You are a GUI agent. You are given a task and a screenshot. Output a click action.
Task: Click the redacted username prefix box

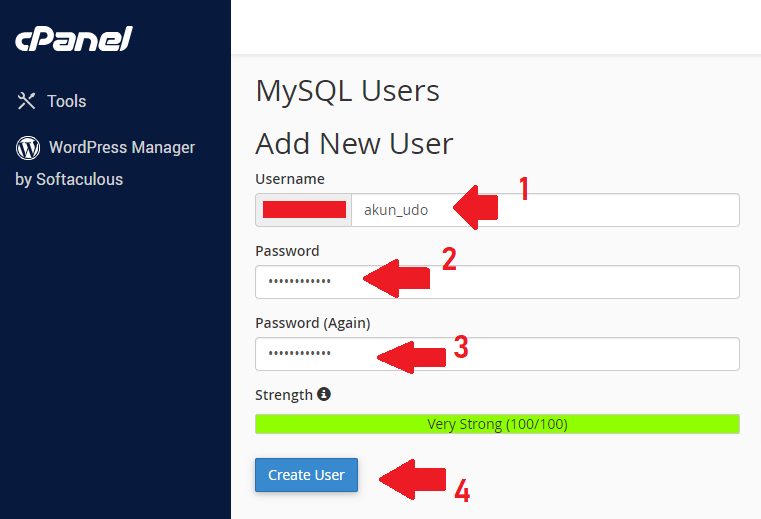point(304,210)
